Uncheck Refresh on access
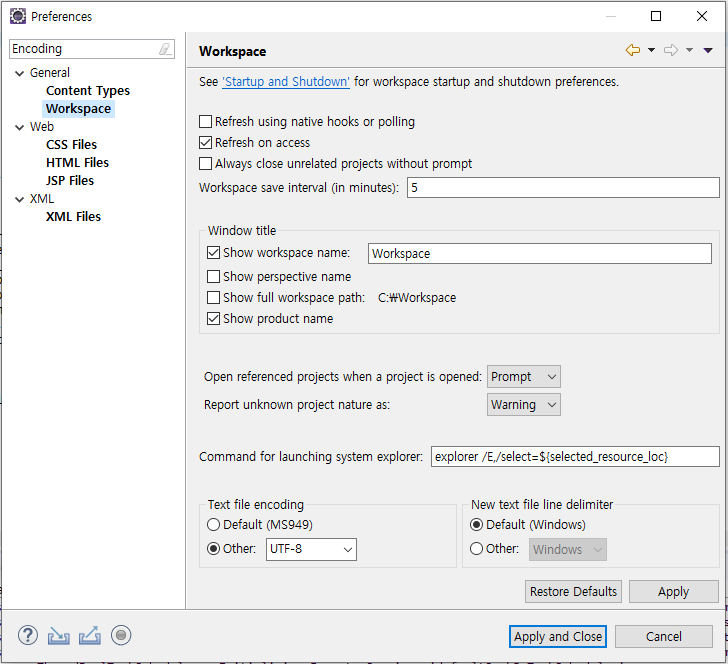Image resolution: width=728 pixels, height=664 pixels. 205,143
